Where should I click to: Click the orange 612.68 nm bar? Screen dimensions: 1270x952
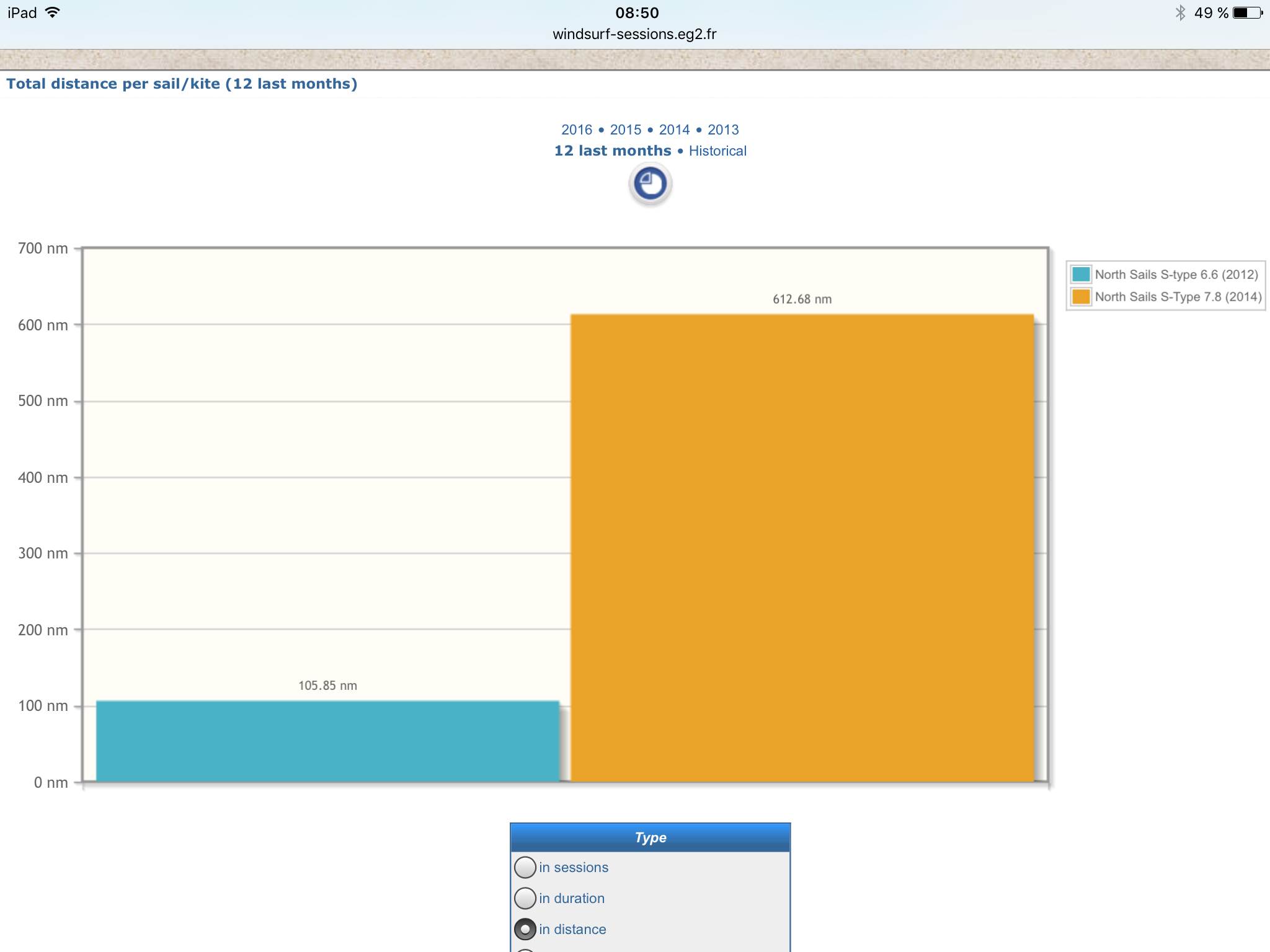[x=802, y=548]
